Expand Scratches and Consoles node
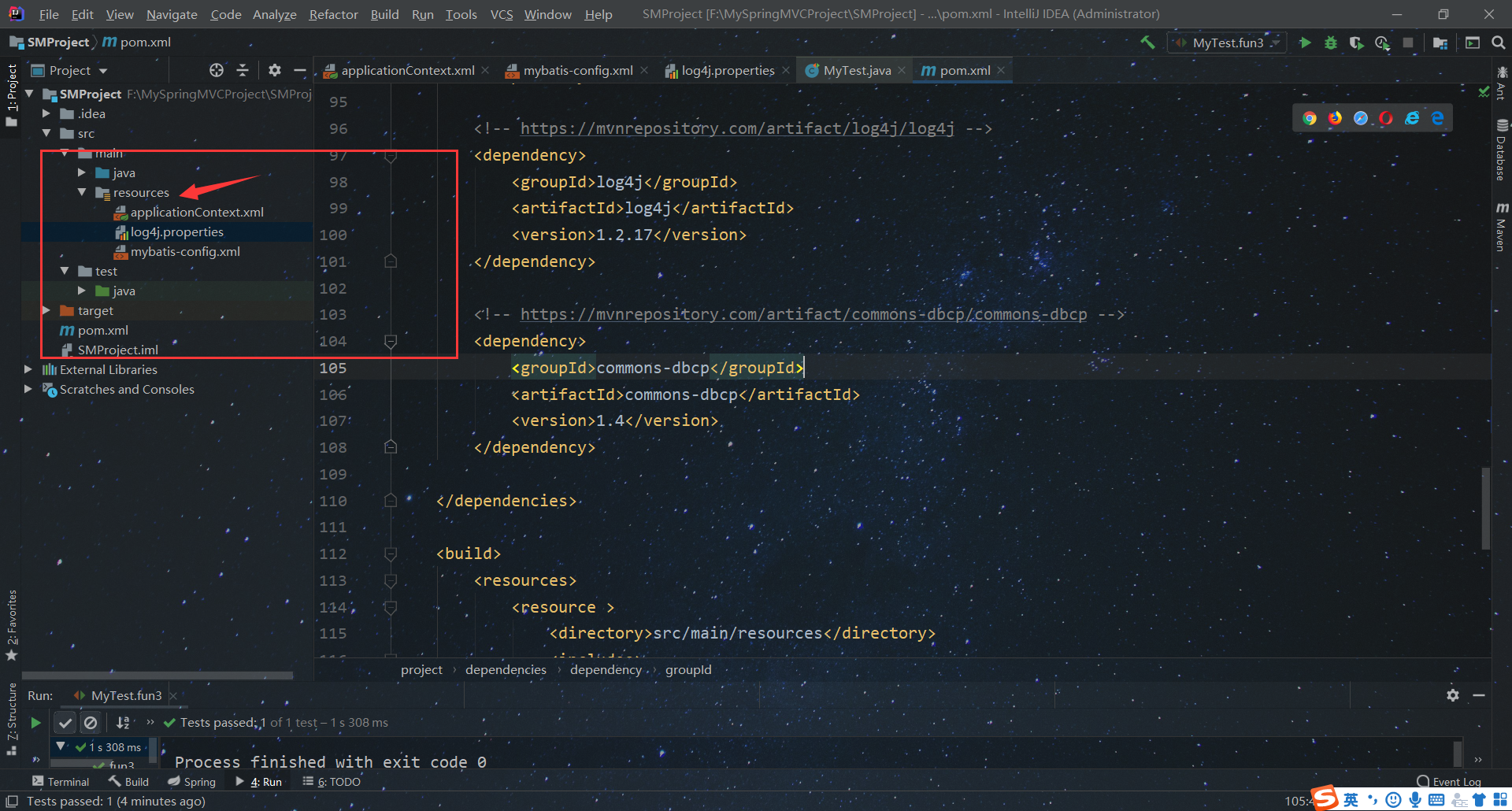 (x=28, y=389)
